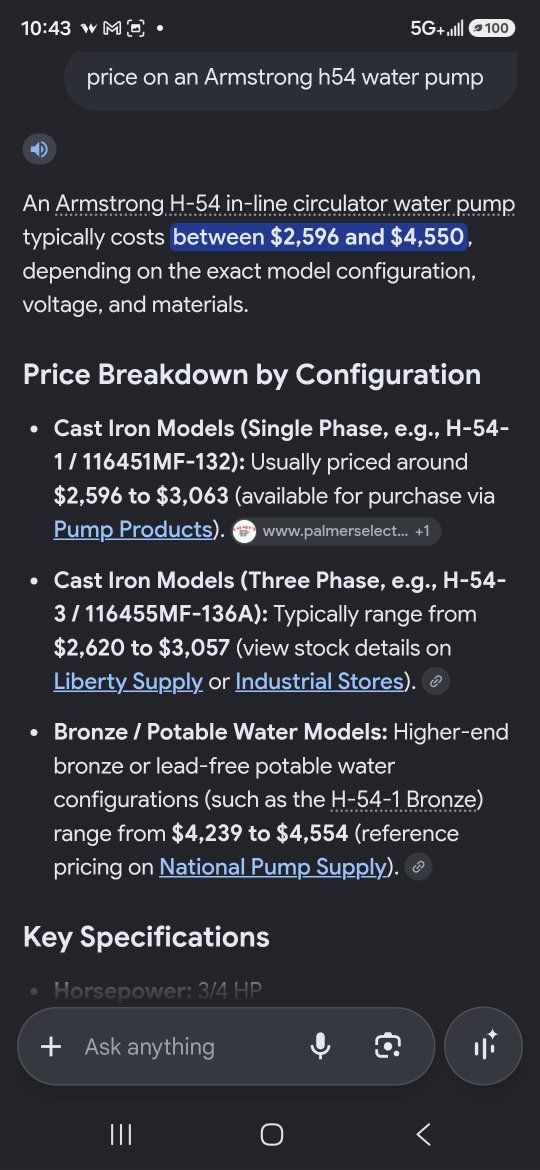Tap the plus attachment icon
540x1170 pixels.
tap(51, 1046)
